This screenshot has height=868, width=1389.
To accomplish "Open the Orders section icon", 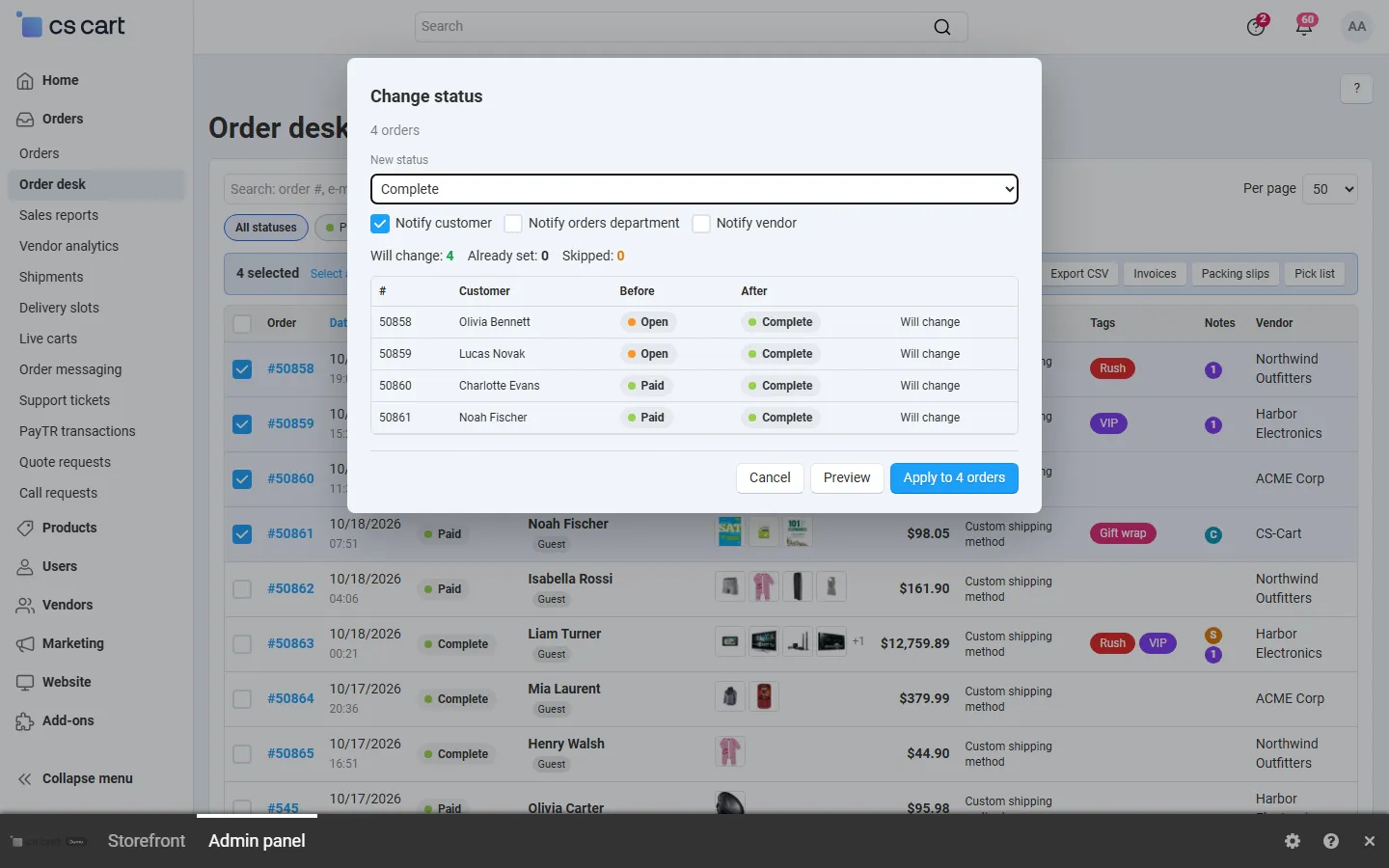I will click(25, 120).
